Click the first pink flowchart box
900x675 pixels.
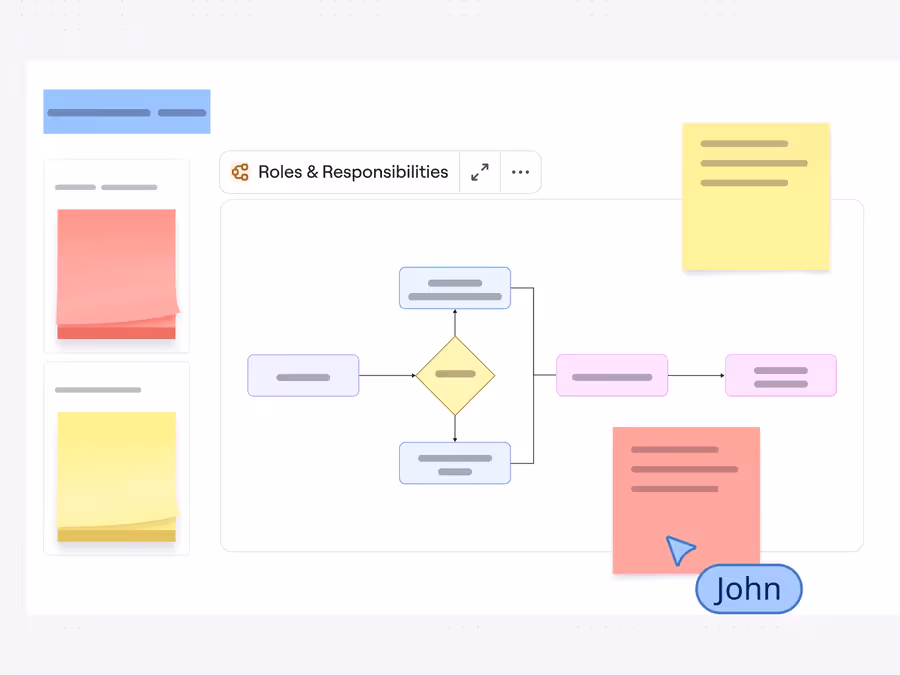coord(612,375)
